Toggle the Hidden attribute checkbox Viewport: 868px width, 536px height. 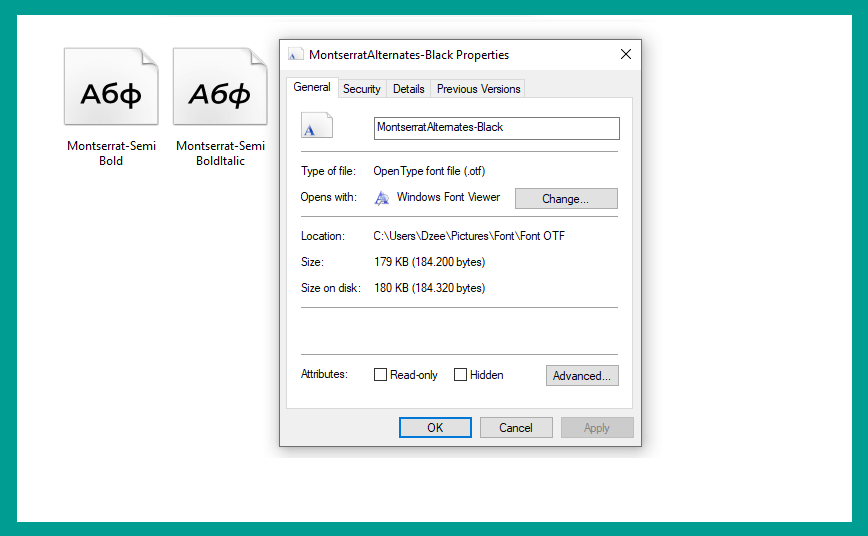[460, 375]
